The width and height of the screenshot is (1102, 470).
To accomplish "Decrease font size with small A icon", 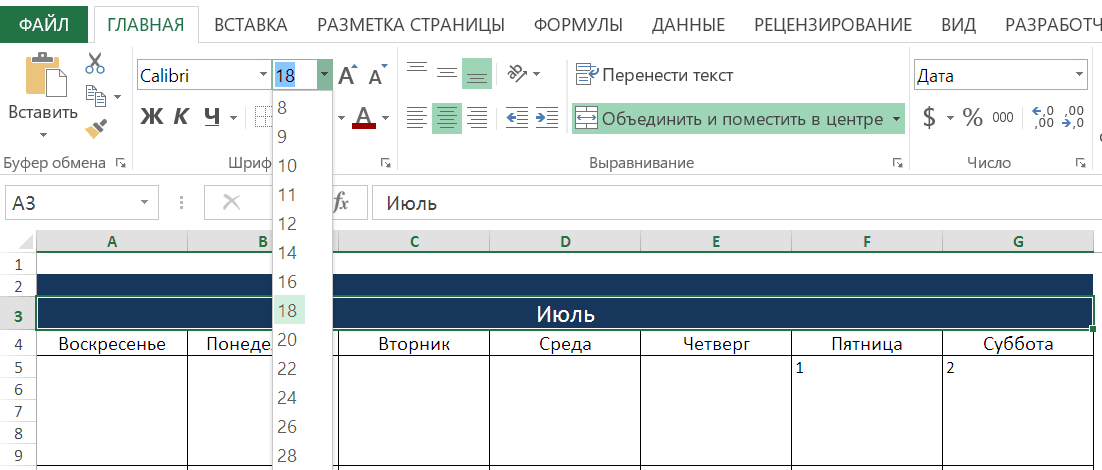I will (377, 75).
